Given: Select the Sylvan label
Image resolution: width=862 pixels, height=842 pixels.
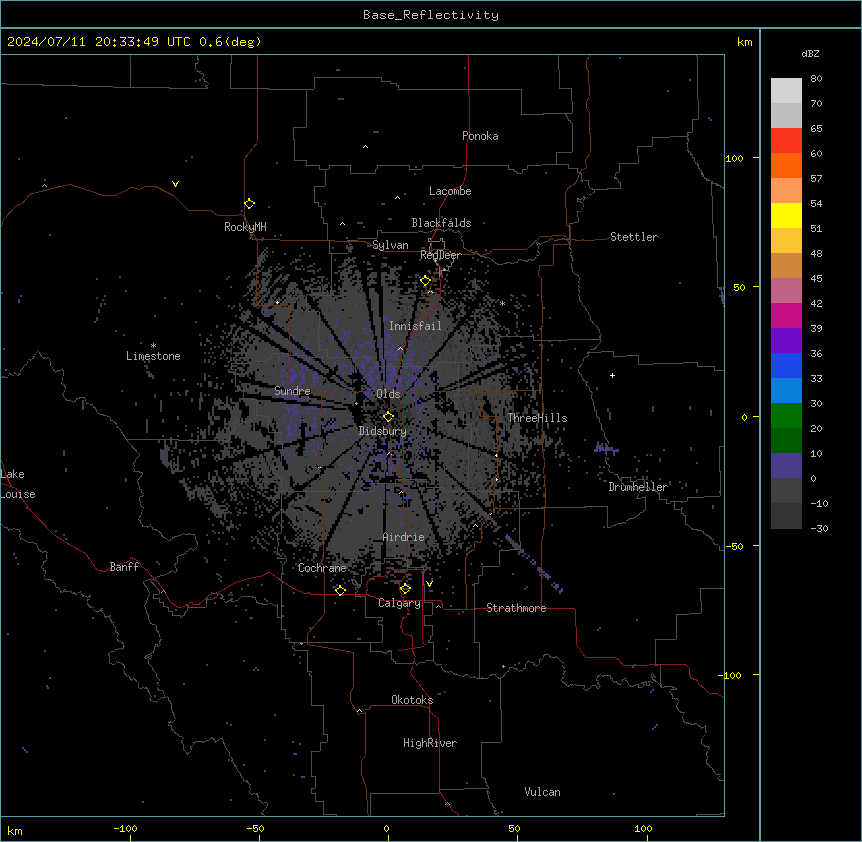Looking at the screenshot, I should 390,245.
